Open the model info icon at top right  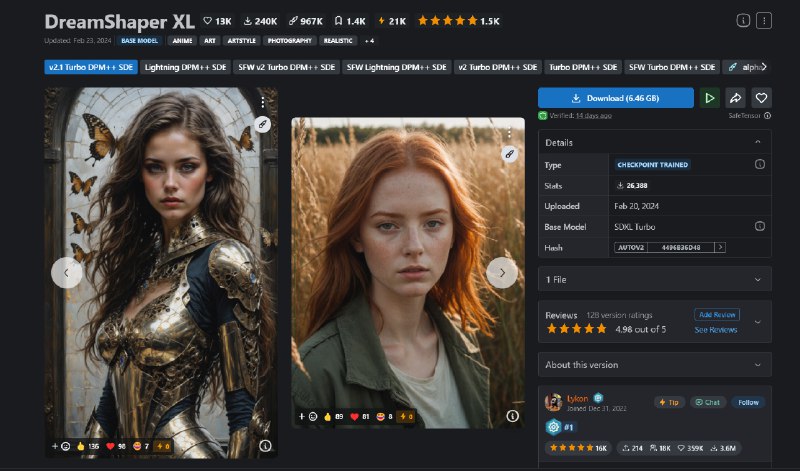tap(743, 20)
